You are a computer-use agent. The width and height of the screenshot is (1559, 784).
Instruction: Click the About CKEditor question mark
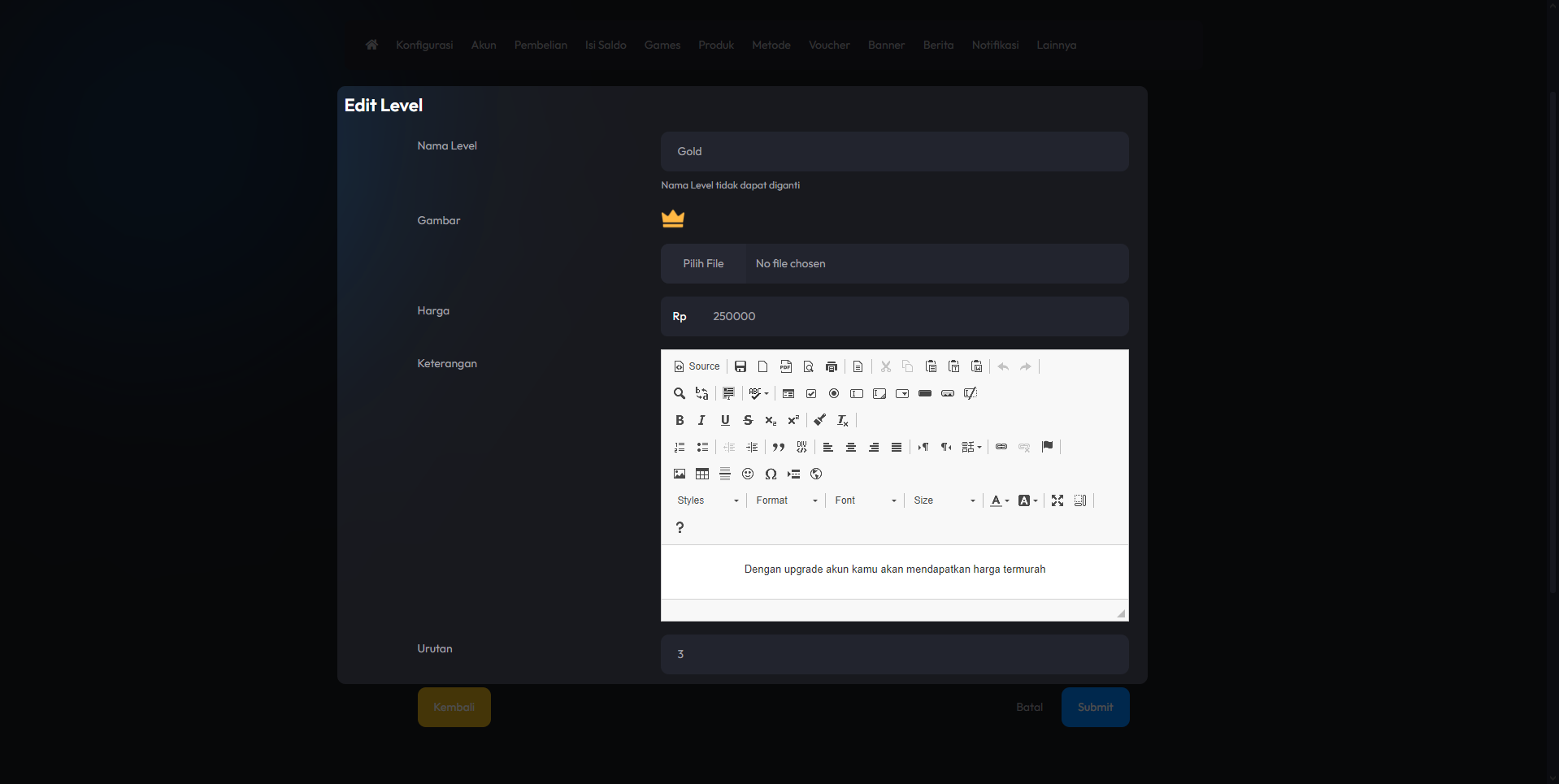point(680,527)
